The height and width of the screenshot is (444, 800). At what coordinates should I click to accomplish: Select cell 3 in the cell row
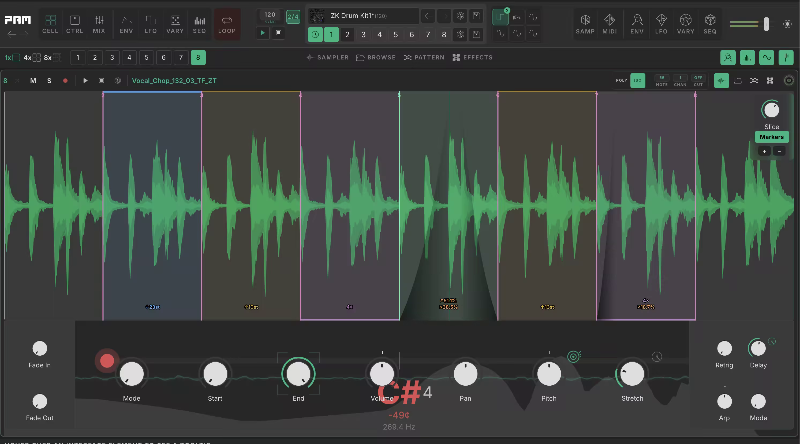tap(112, 58)
